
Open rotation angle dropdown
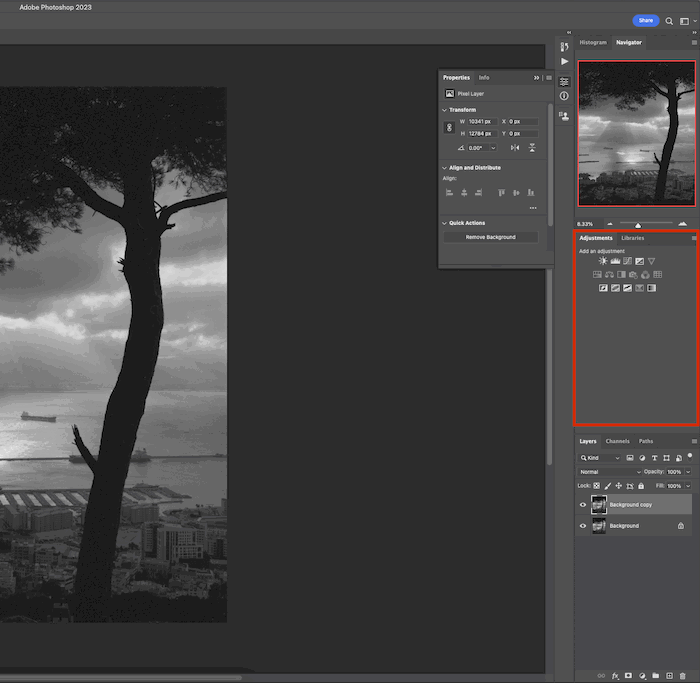[x=493, y=148]
